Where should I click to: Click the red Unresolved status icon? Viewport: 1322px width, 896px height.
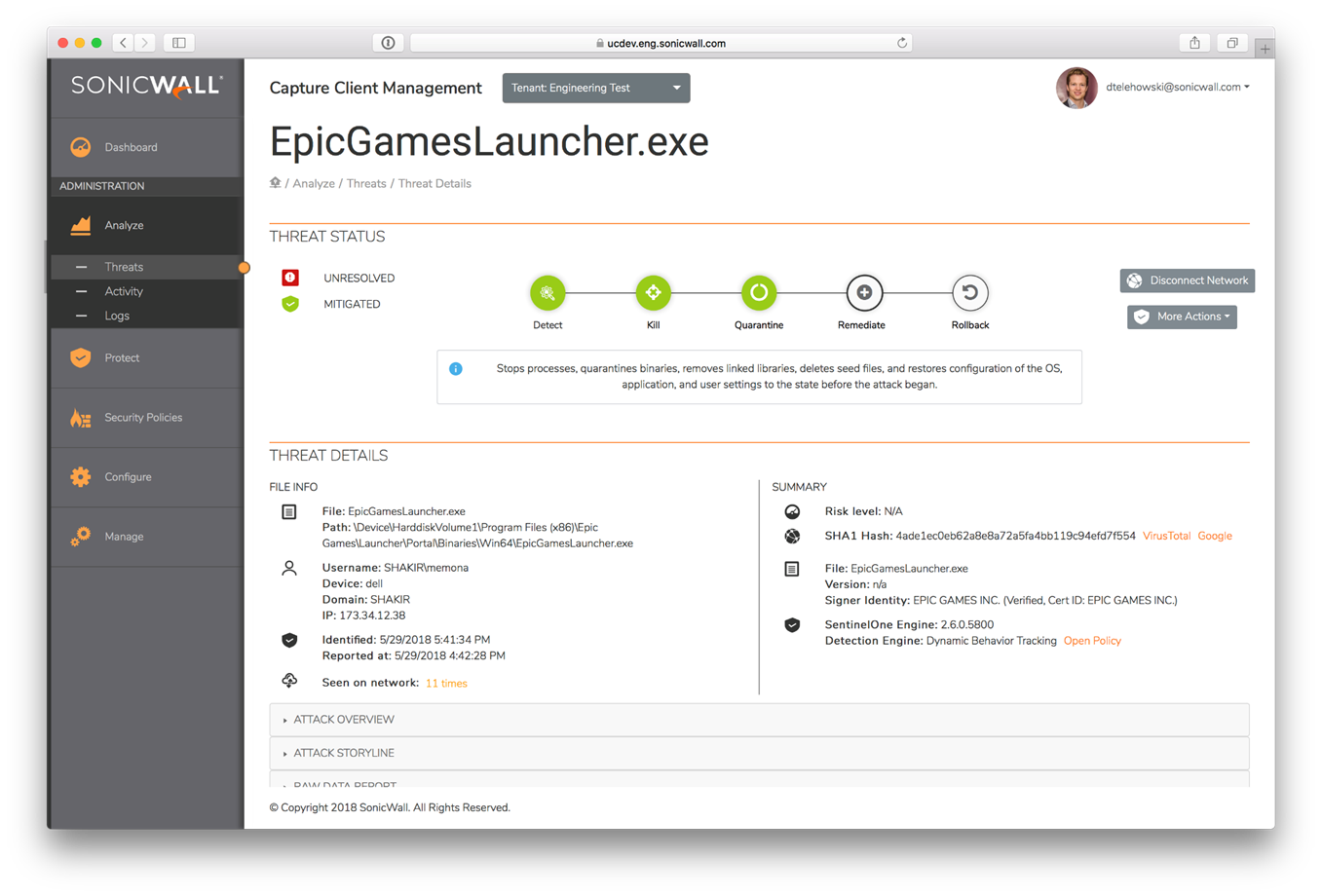click(290, 278)
